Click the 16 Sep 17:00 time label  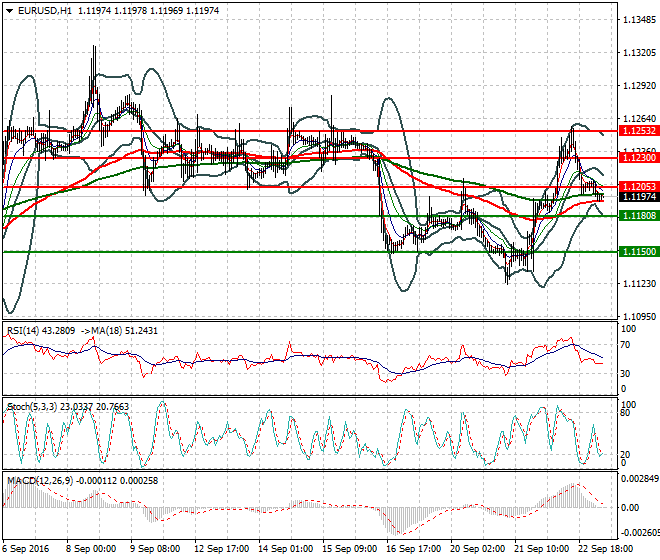pos(413,549)
